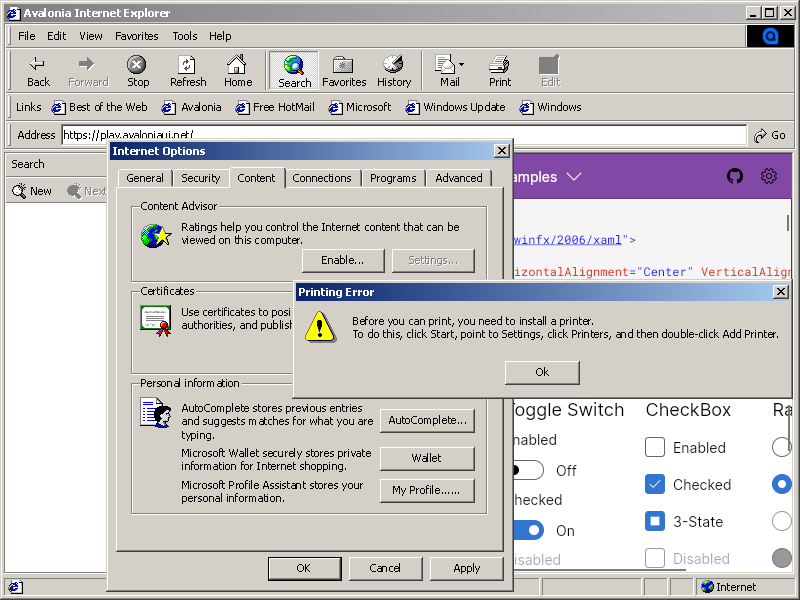Expand the examples dropdown chevron
The width and height of the screenshot is (800, 600).
coord(574,177)
